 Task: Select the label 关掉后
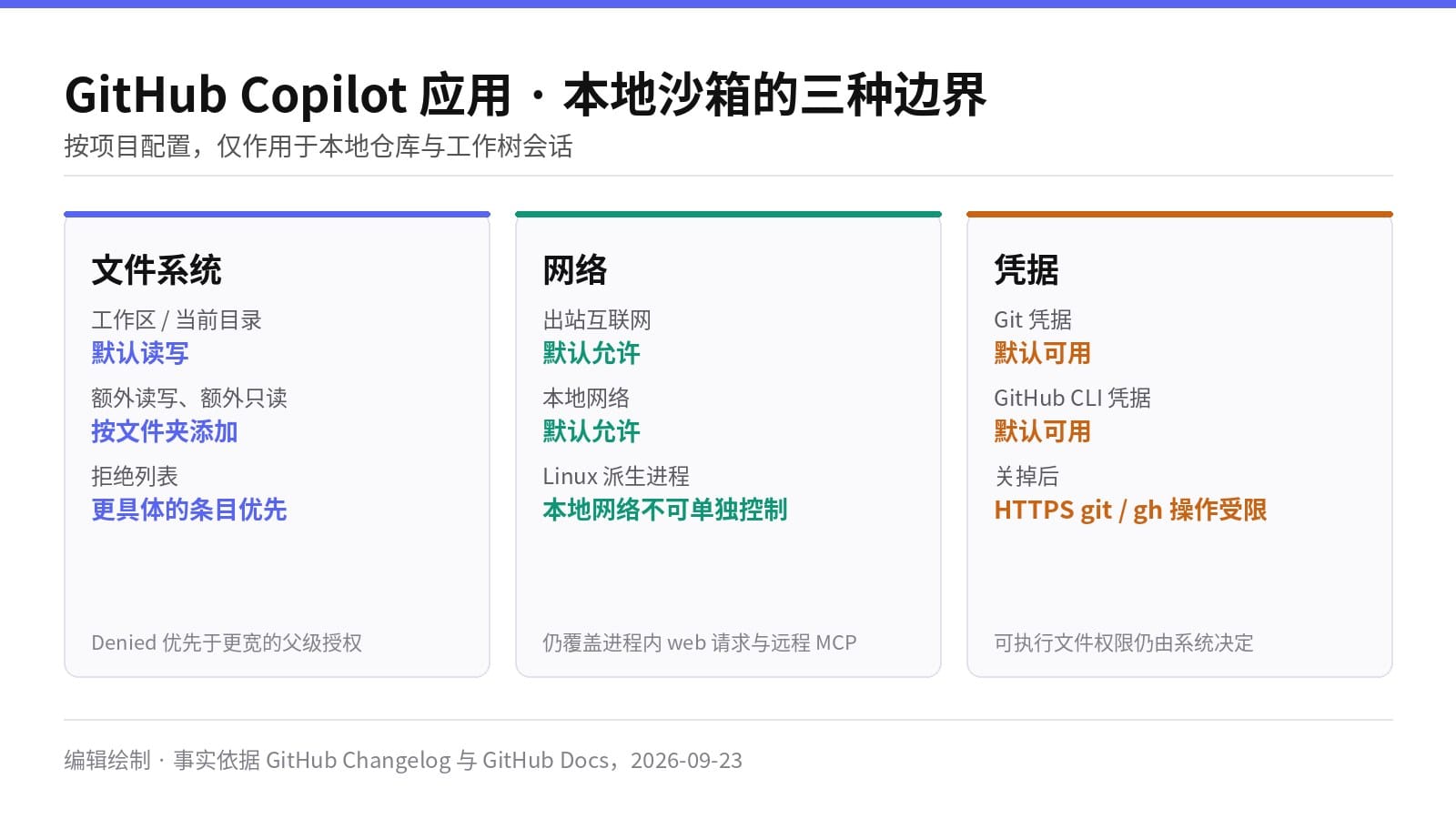1026,477
